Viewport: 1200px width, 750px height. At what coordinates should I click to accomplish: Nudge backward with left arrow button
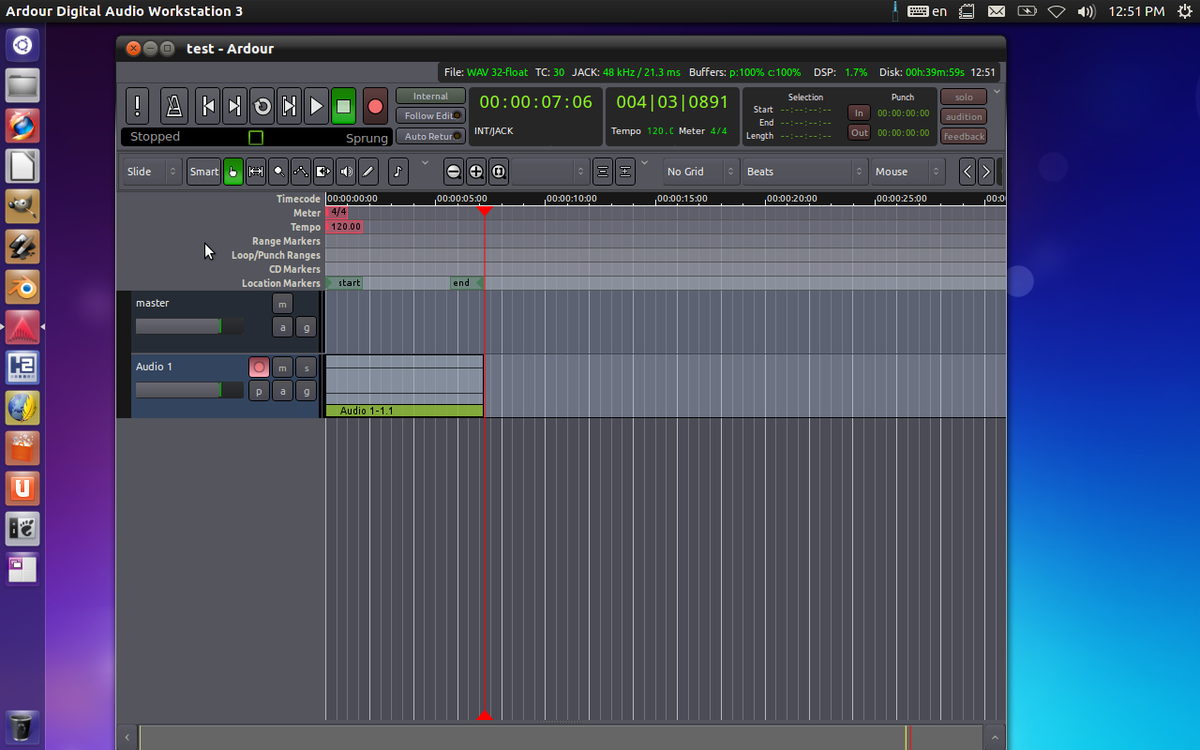click(x=967, y=172)
